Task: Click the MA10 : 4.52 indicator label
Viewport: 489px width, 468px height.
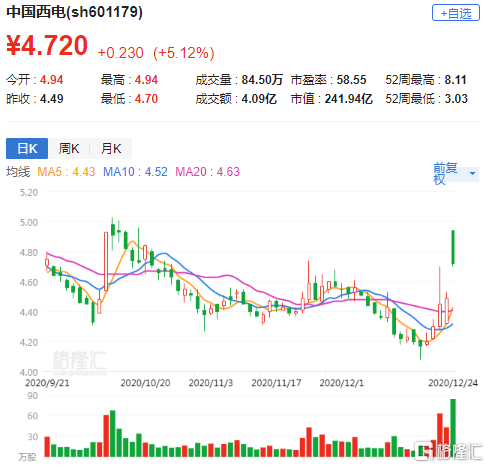Action: 135,172
